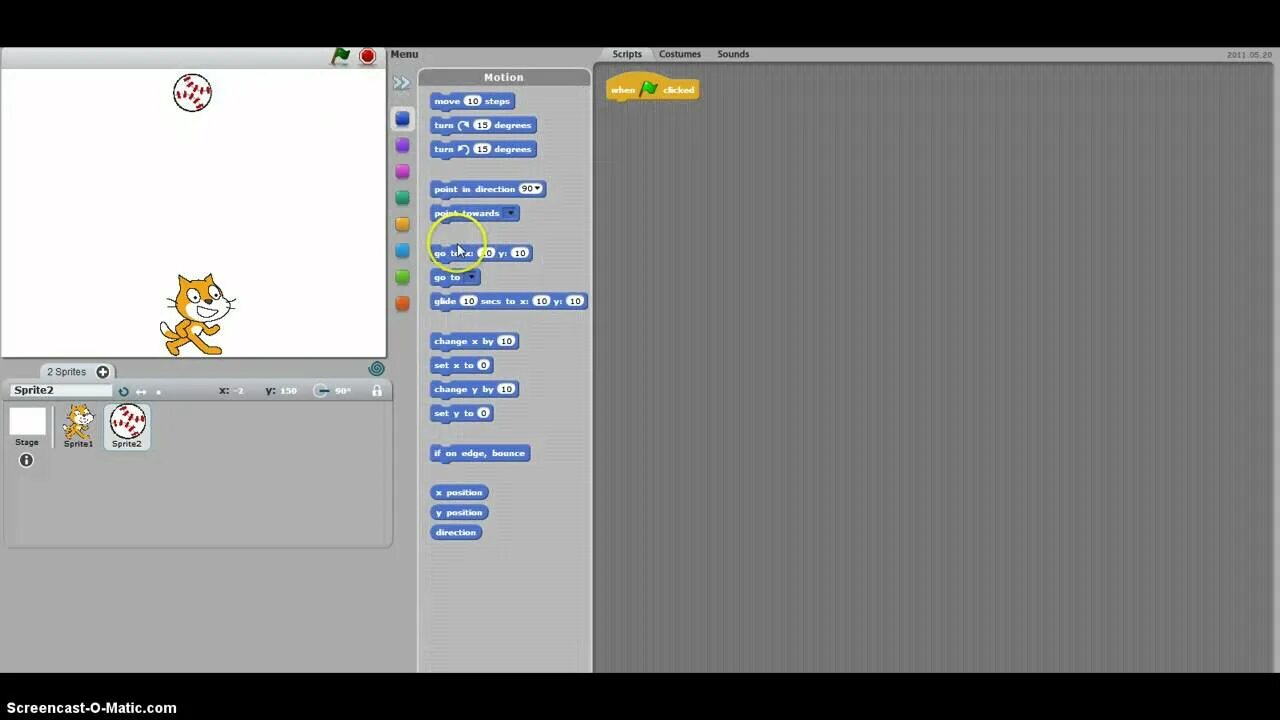This screenshot has height=720, width=1280.
Task: Switch to the Scripts tab
Action: (x=627, y=54)
